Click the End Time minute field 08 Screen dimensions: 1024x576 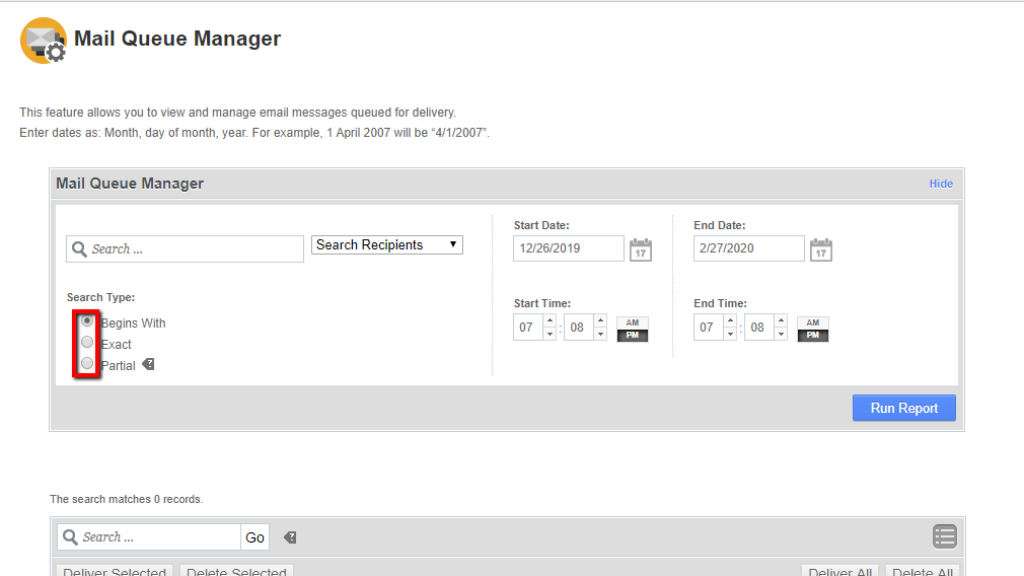coord(759,327)
